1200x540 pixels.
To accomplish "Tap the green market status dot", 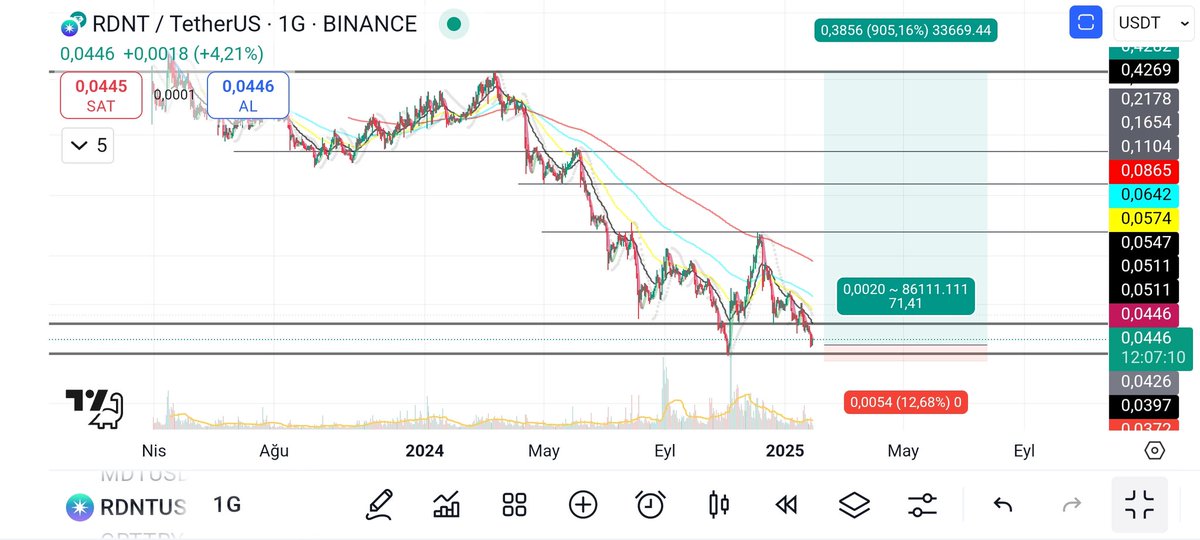I will pos(455,24).
